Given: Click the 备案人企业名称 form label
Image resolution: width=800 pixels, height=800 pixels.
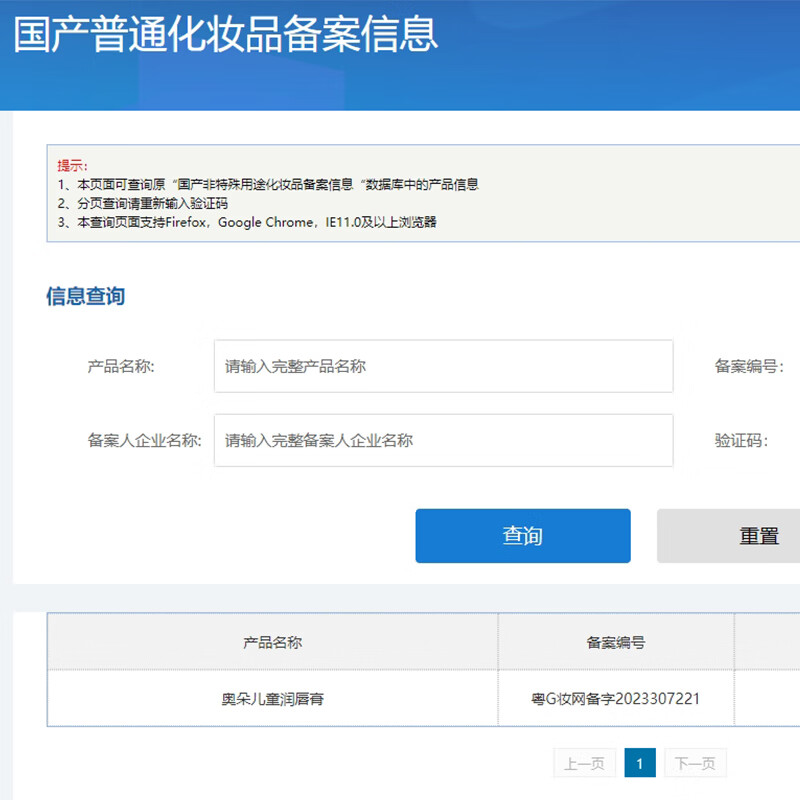Looking at the screenshot, I should [x=145, y=440].
